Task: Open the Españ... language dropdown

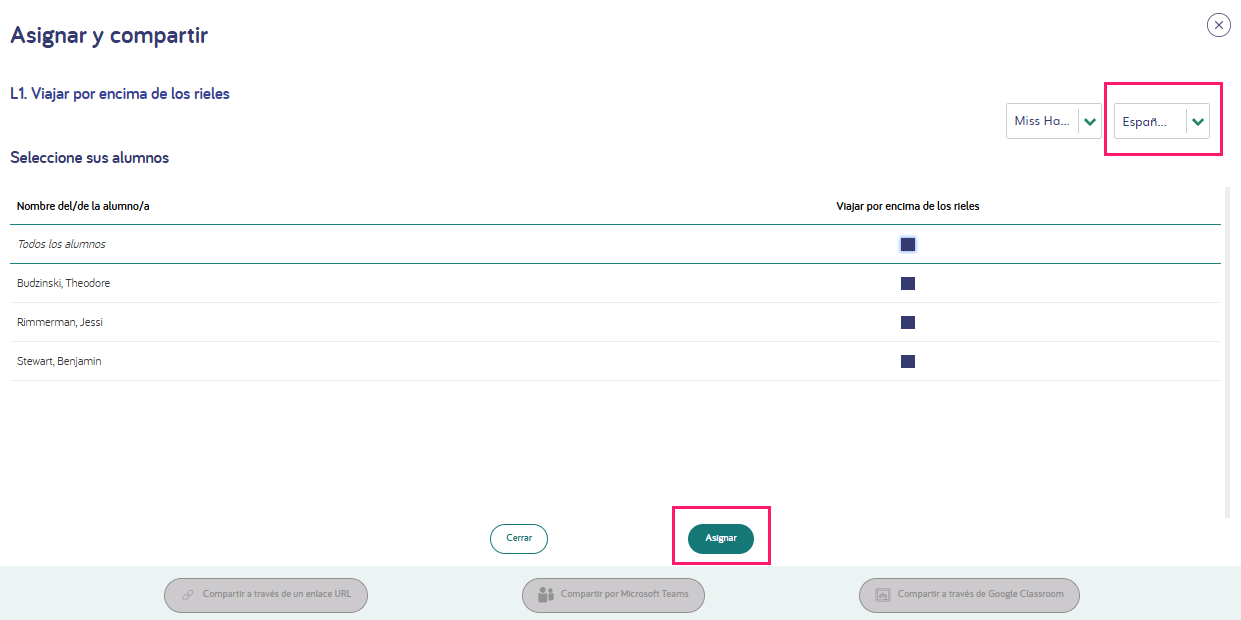Action: click(x=1162, y=121)
